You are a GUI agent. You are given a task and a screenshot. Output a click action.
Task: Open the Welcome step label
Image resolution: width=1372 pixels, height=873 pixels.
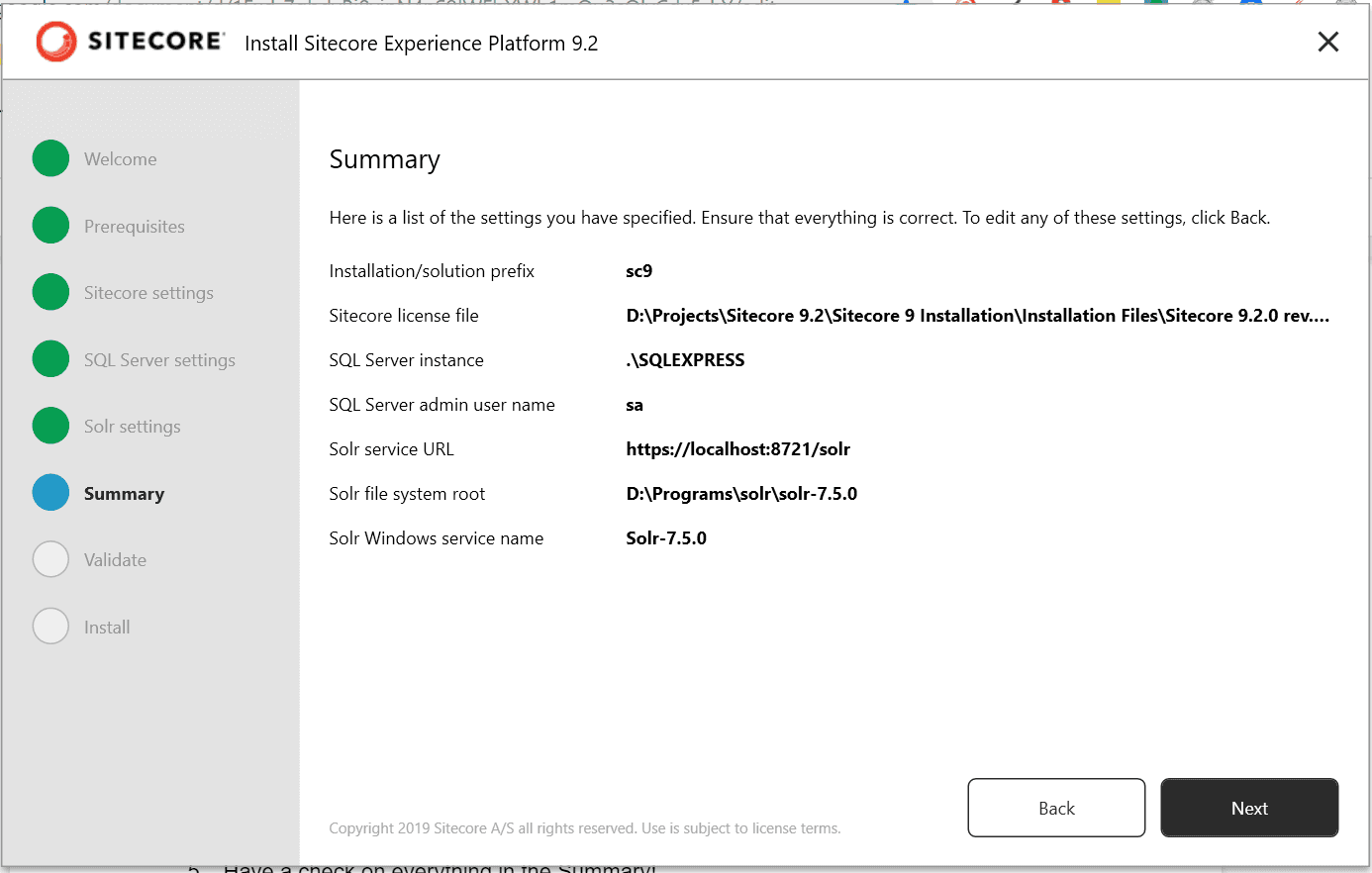(120, 159)
